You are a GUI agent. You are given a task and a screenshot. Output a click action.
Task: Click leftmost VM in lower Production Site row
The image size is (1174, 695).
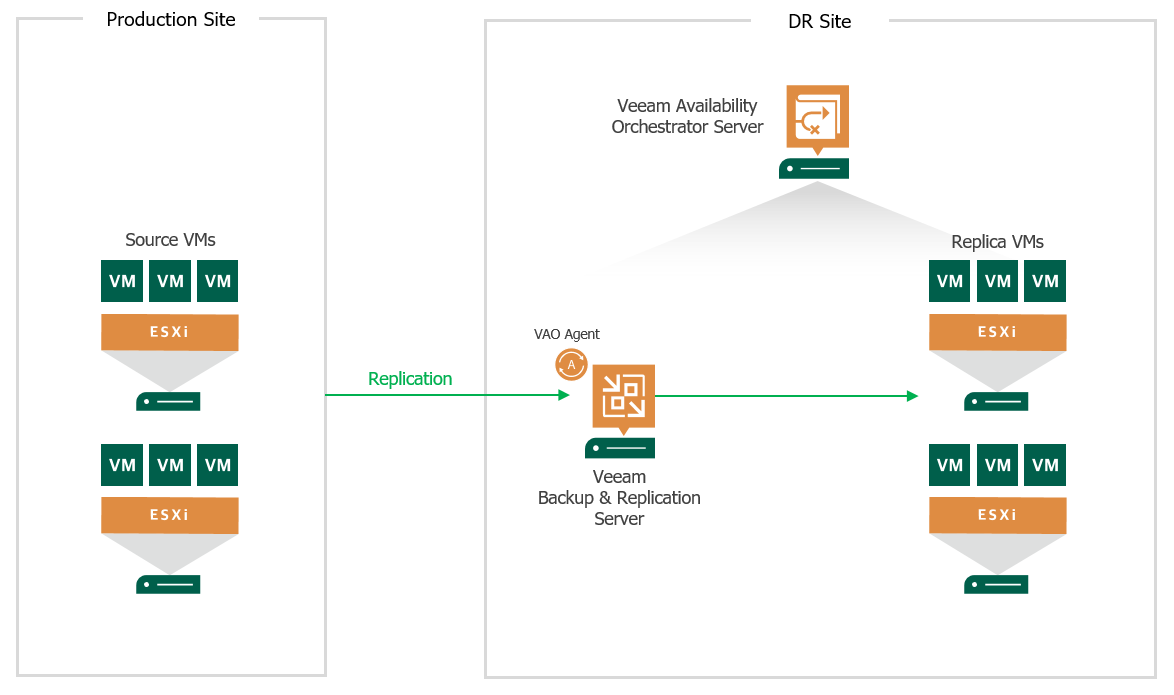coord(122,465)
